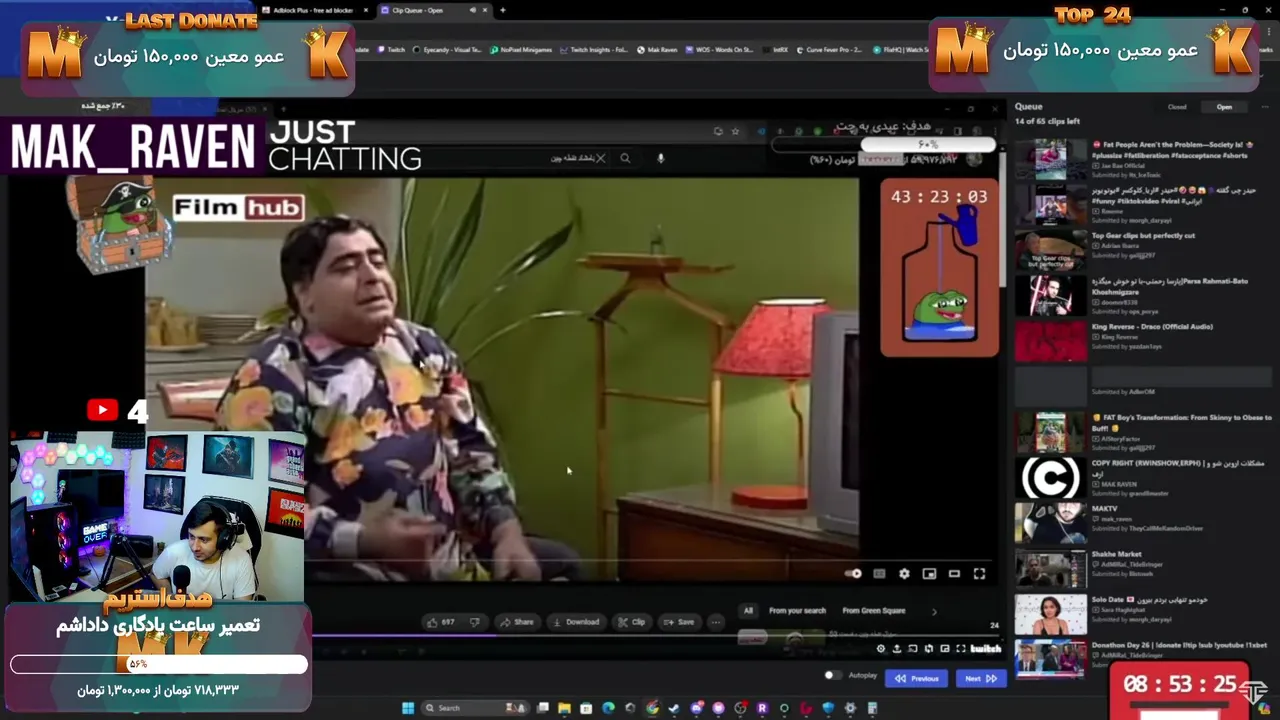Open the Windows Start menu
The image size is (1280, 720).
408,708
